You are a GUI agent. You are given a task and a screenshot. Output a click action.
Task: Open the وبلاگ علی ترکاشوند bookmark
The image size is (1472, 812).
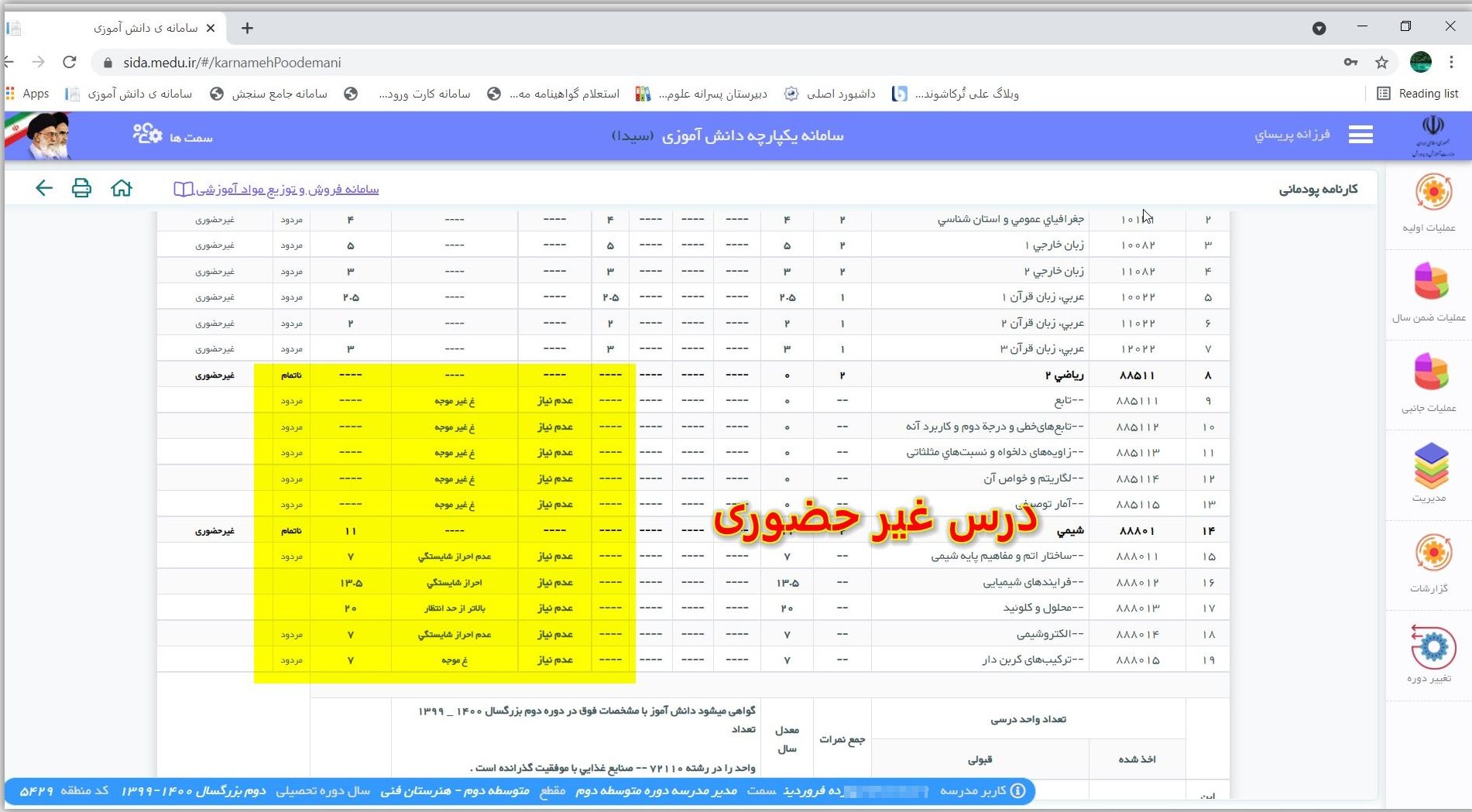pyautogui.click(x=956, y=94)
